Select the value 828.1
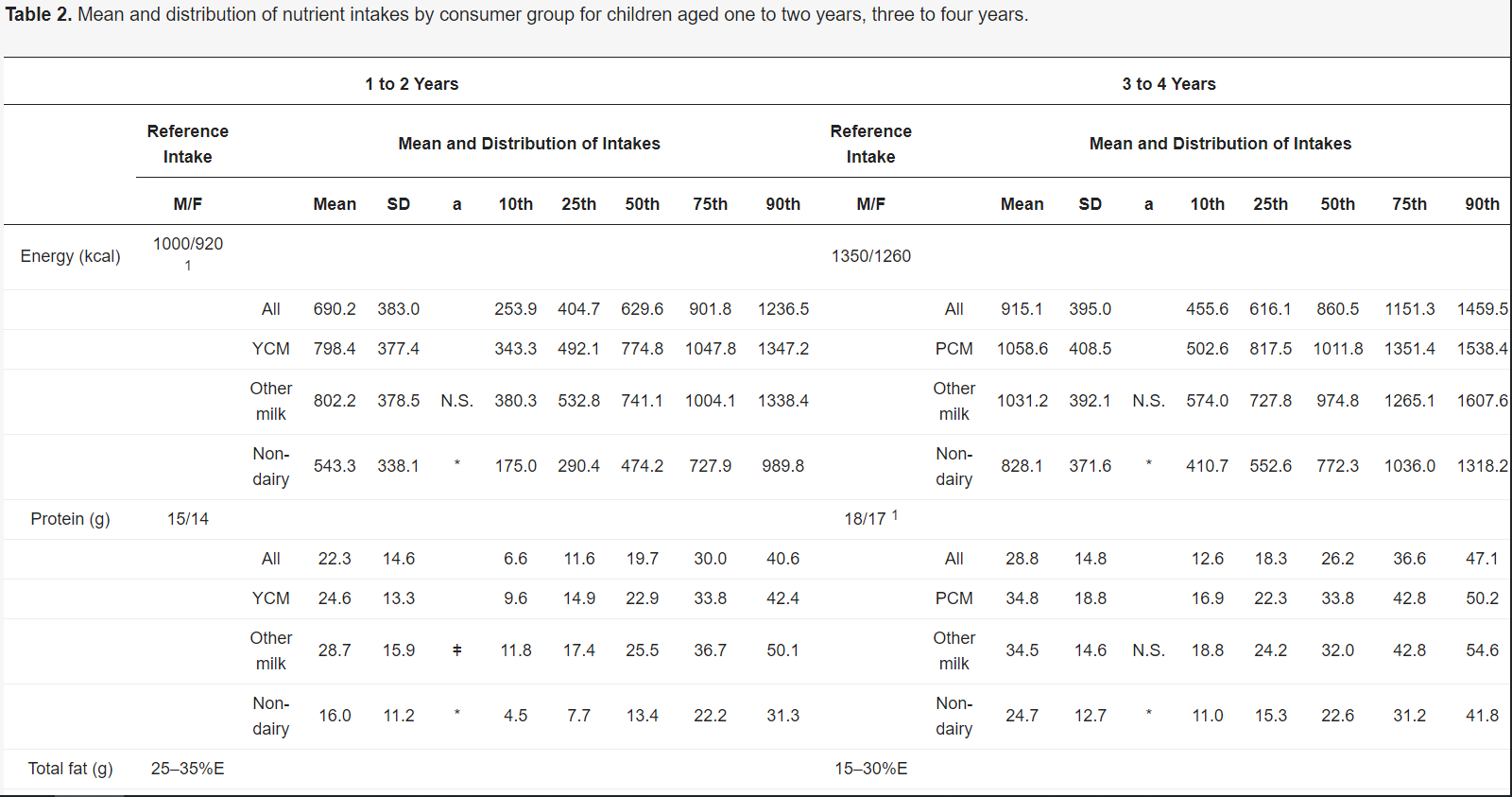 click(1022, 466)
